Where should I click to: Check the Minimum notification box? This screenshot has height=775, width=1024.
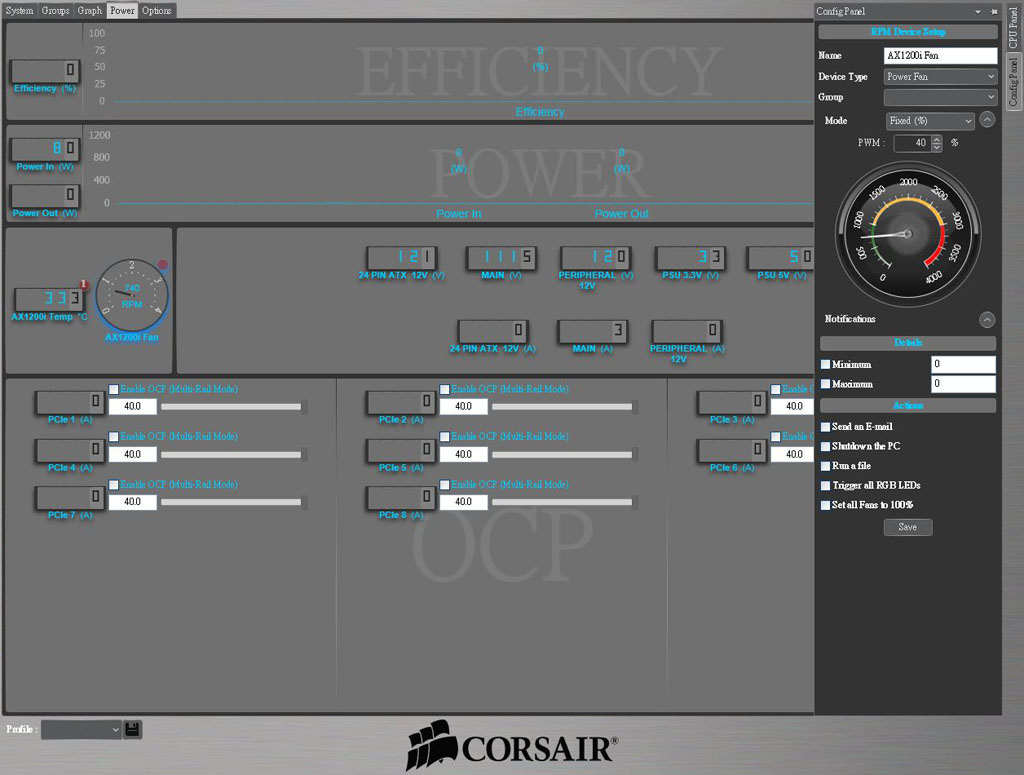(825, 364)
